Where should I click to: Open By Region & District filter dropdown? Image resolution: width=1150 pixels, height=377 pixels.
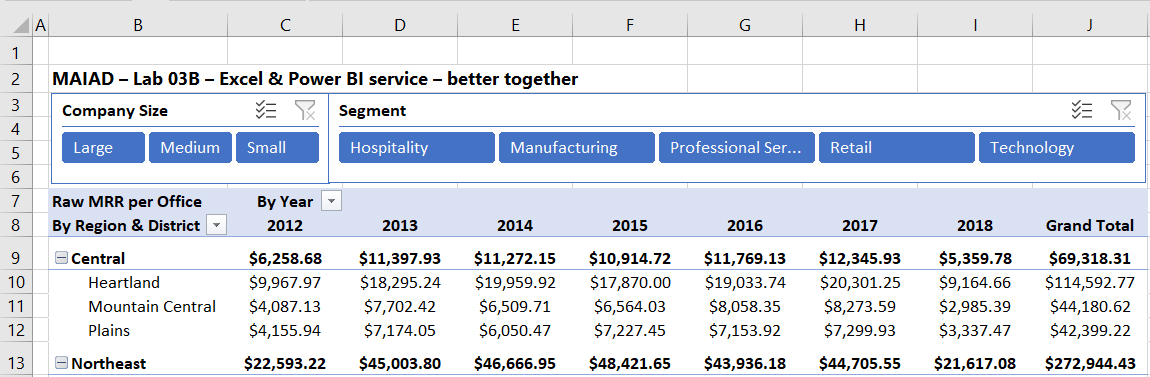tap(216, 225)
